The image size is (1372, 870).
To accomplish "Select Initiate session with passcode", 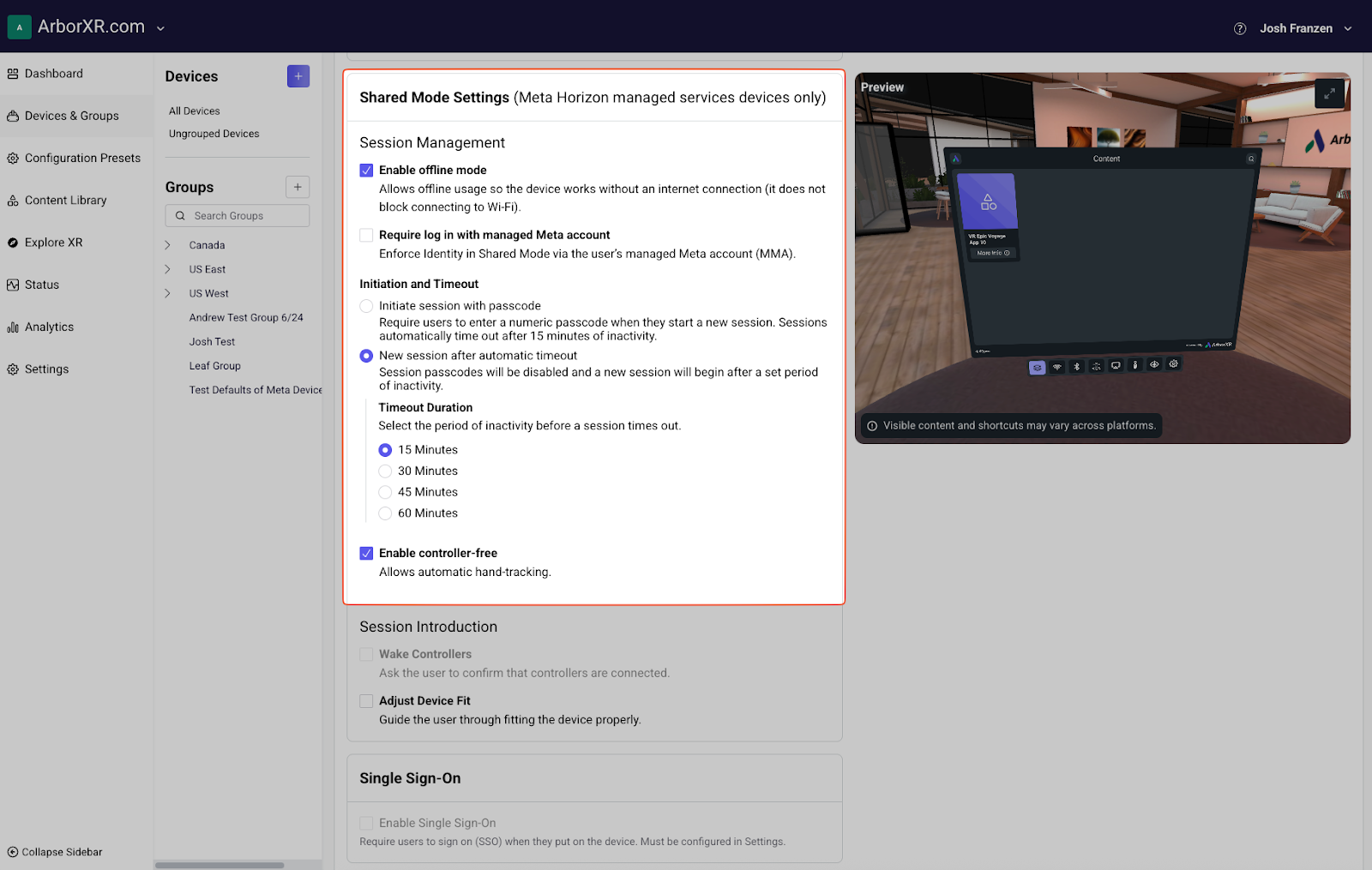I will (x=366, y=306).
